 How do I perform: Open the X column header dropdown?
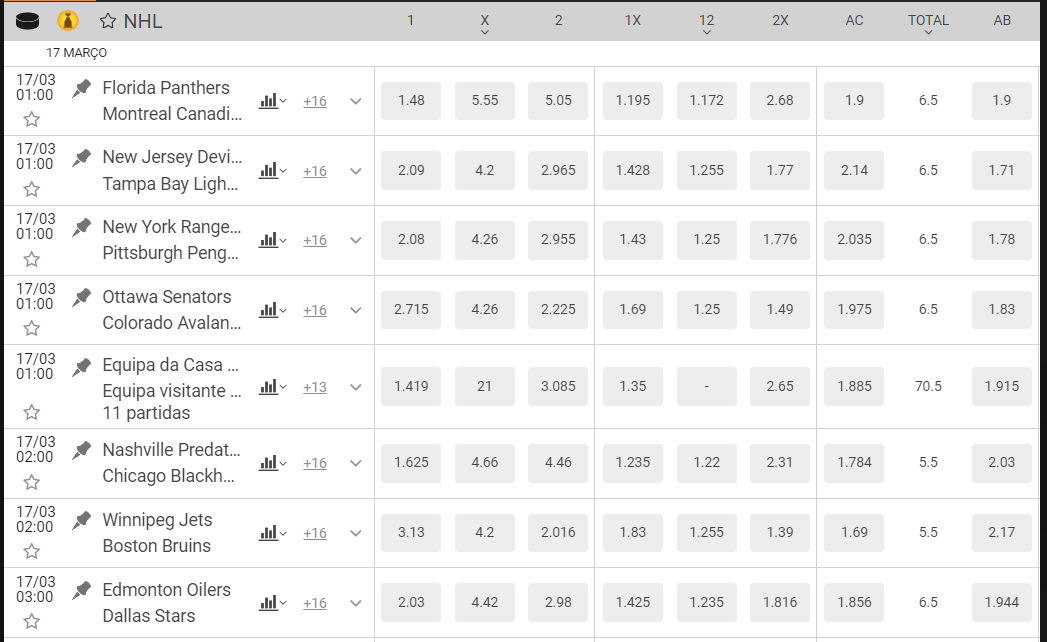pyautogui.click(x=485, y=32)
